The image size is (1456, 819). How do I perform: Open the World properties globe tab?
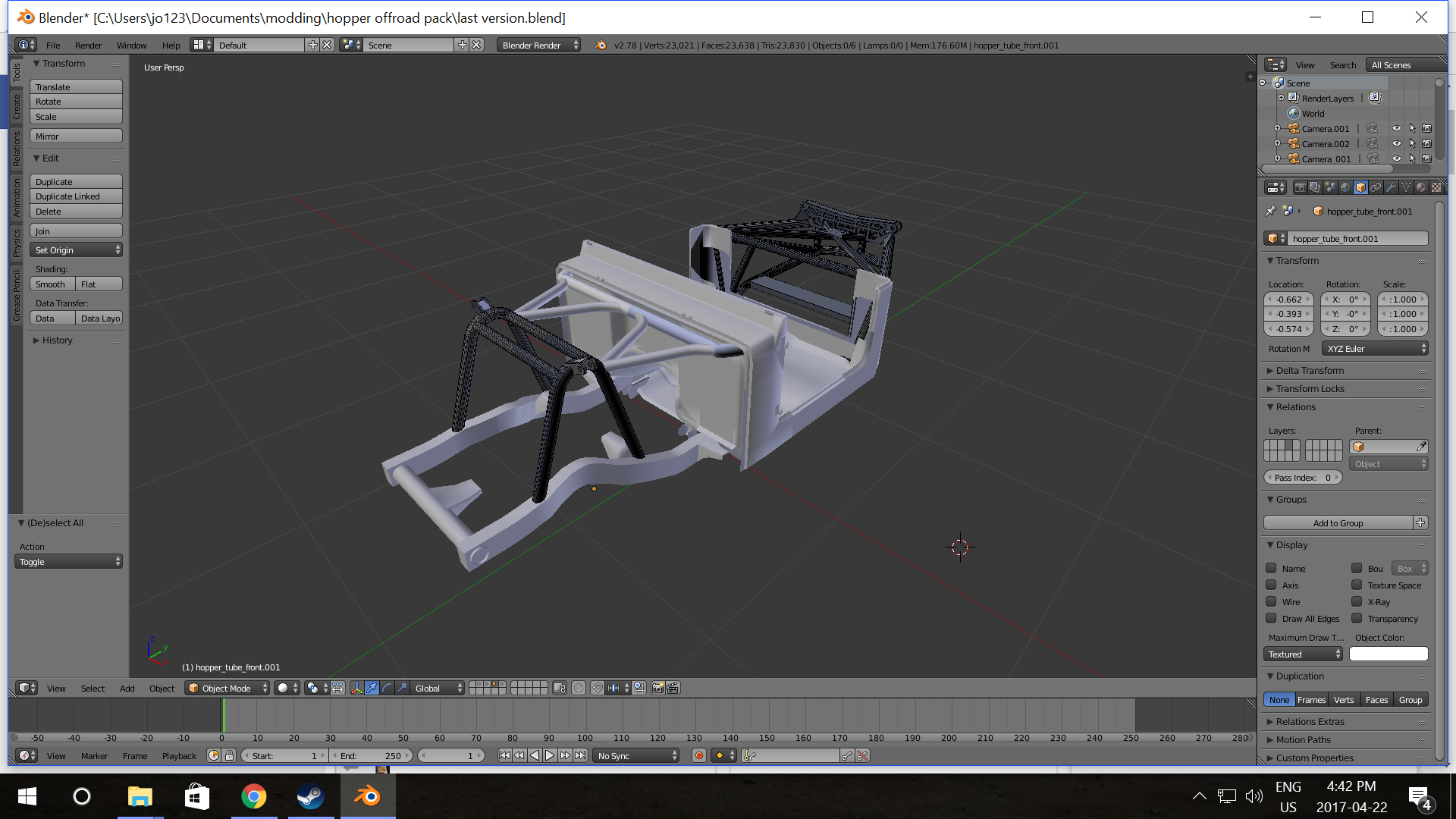(1345, 187)
